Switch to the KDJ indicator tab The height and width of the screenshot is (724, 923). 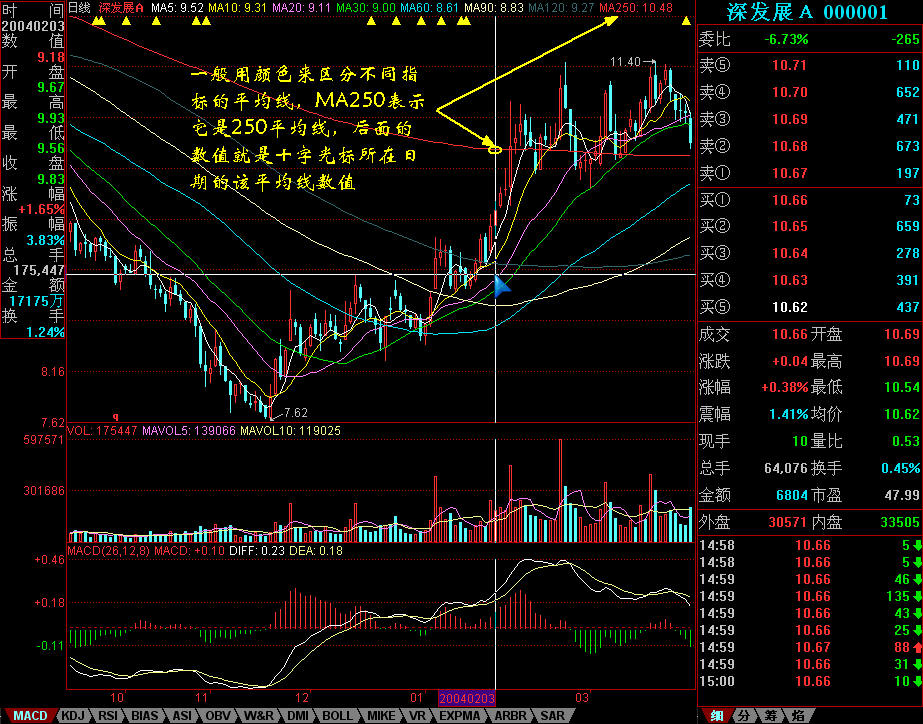point(73,716)
